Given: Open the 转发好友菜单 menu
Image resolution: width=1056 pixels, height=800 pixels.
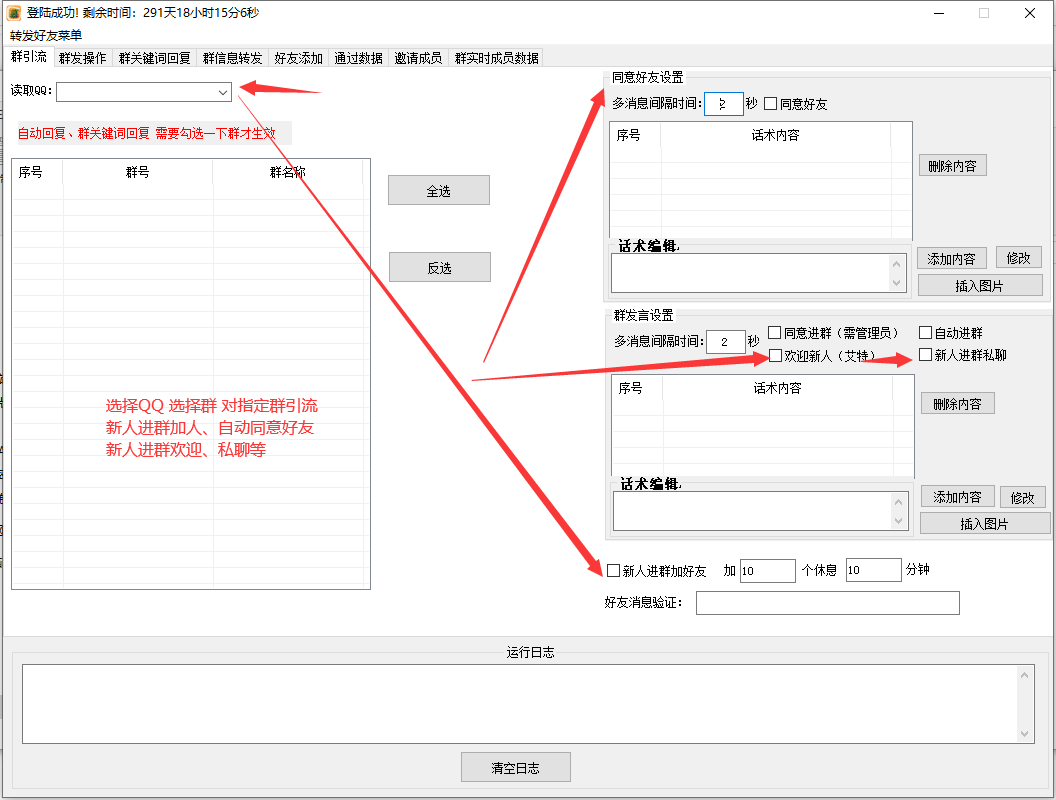Looking at the screenshot, I should [46, 35].
